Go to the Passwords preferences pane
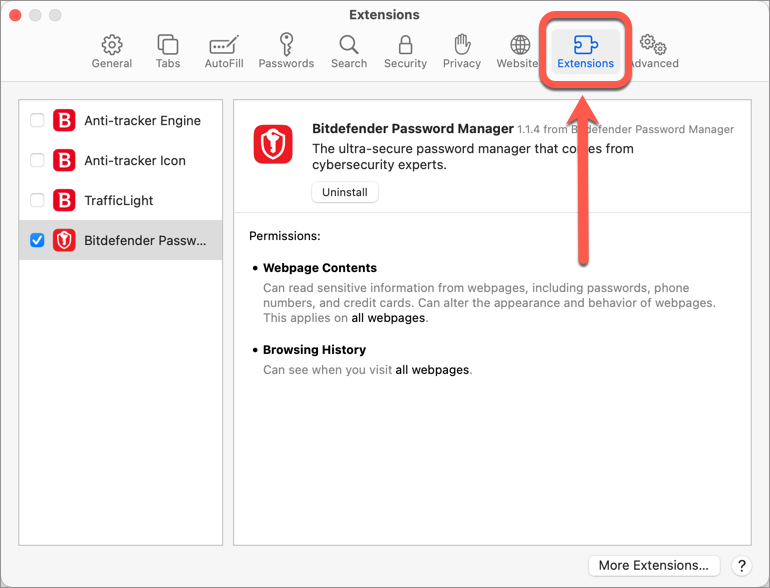The image size is (770, 588). pyautogui.click(x=286, y=52)
